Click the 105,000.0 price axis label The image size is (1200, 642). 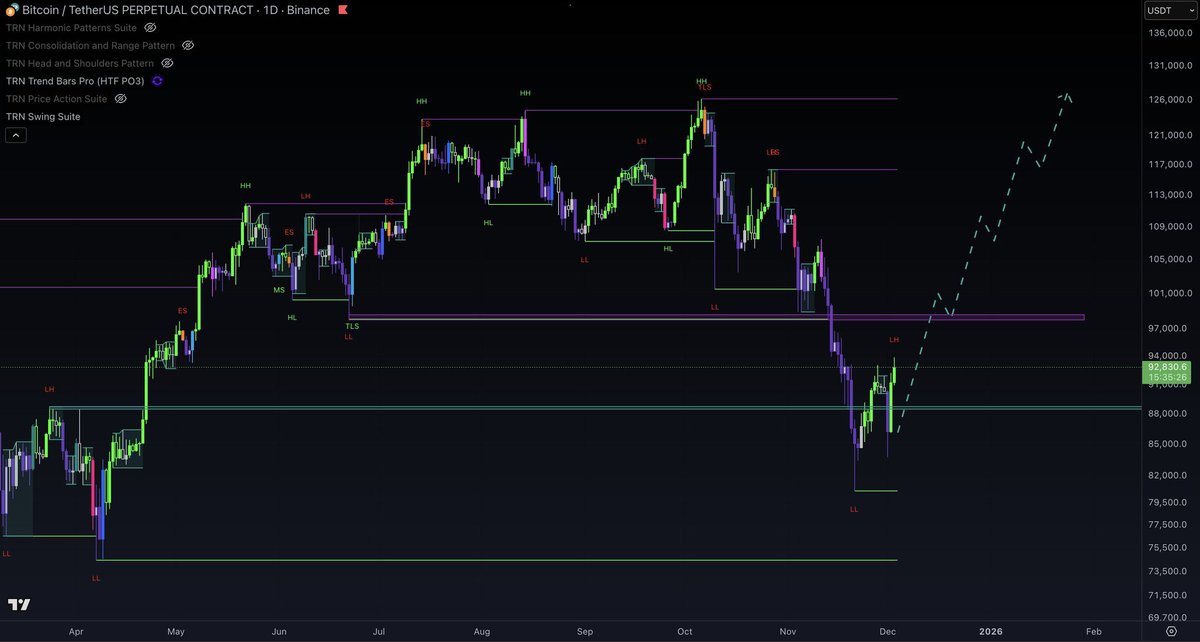click(x=1170, y=260)
